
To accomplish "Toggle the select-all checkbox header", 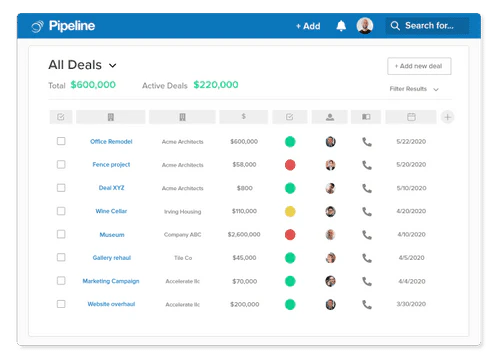I will point(61,117).
